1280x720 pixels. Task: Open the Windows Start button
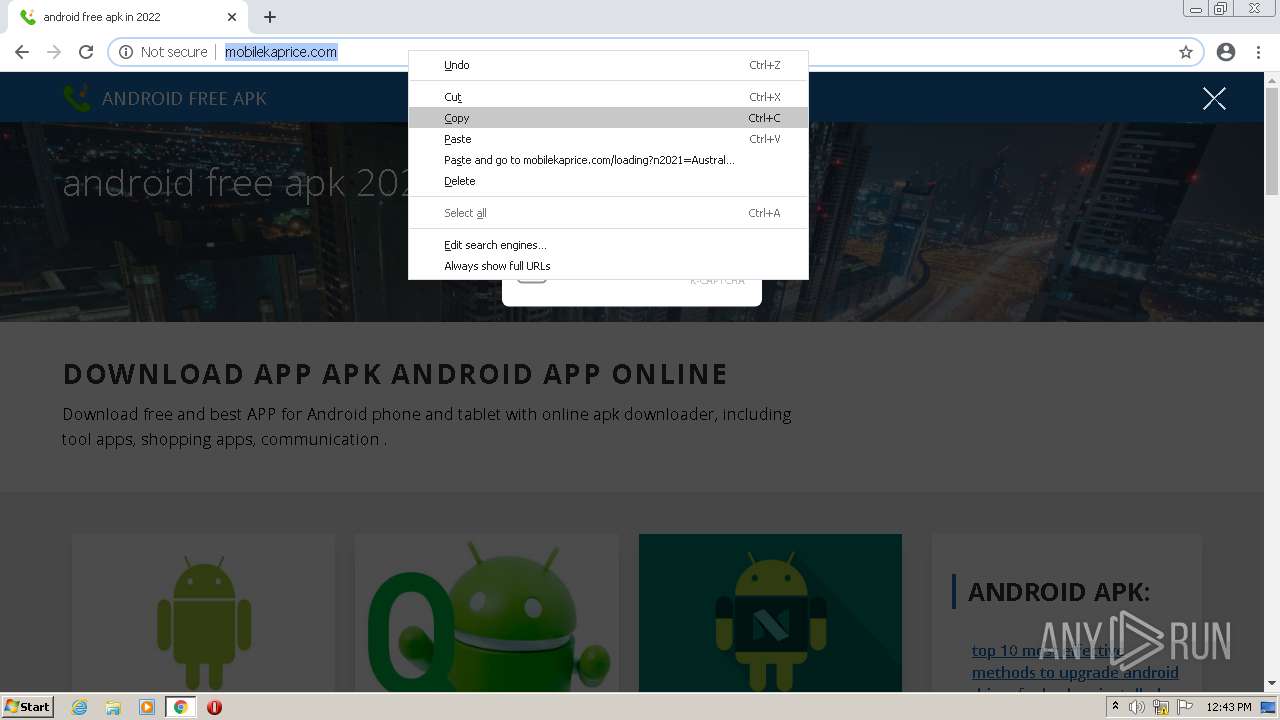pyautogui.click(x=27, y=706)
